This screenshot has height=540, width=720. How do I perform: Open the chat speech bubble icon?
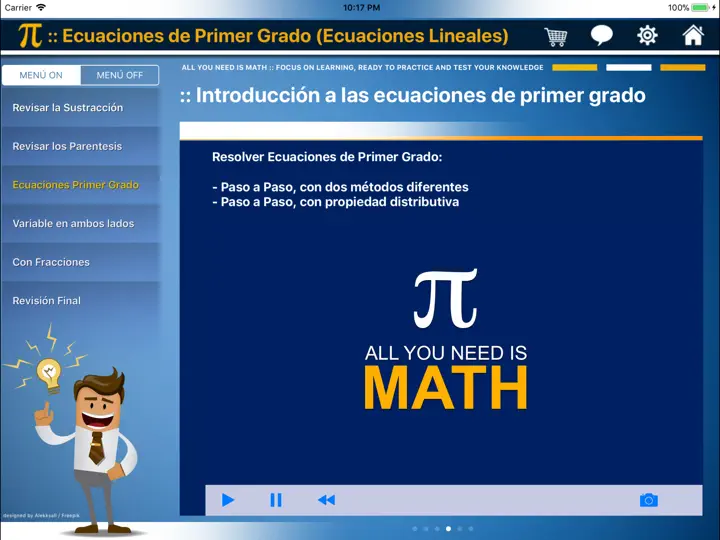coord(602,35)
